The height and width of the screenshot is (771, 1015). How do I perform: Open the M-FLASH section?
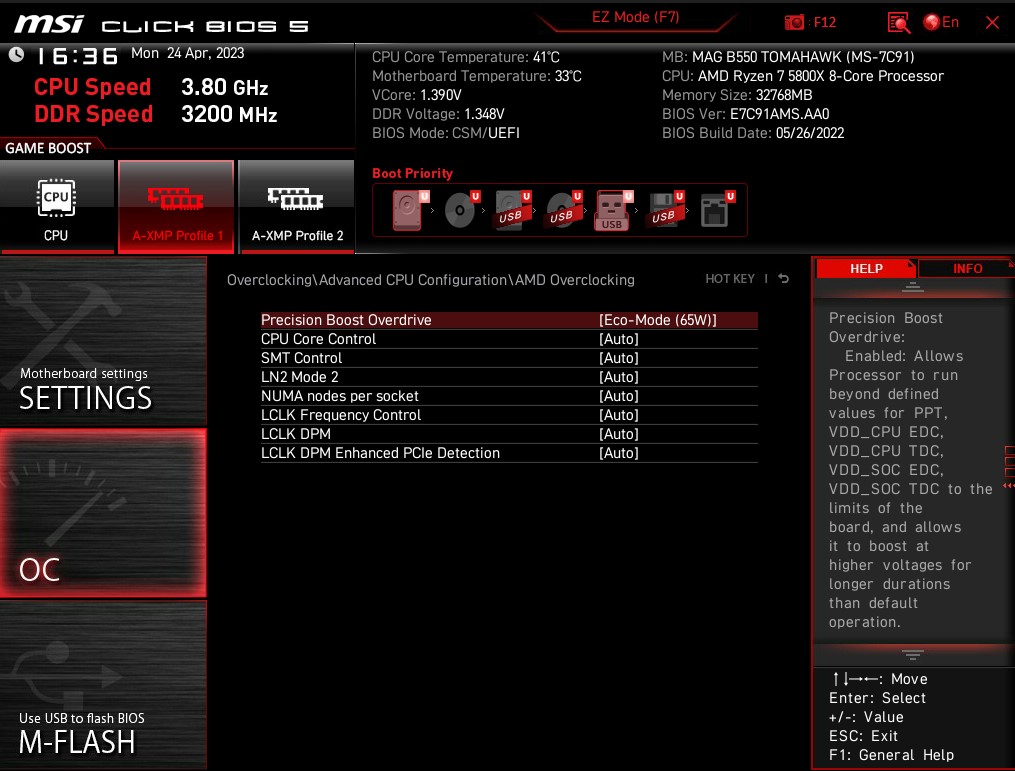coord(103,684)
